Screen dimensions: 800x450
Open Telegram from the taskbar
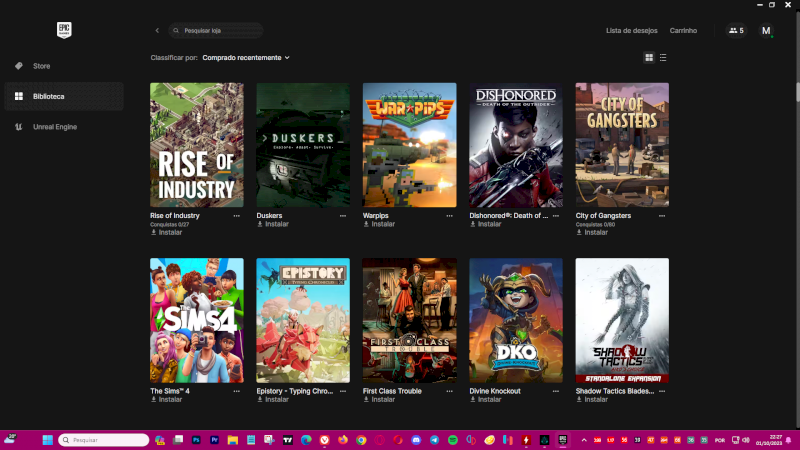click(435, 440)
